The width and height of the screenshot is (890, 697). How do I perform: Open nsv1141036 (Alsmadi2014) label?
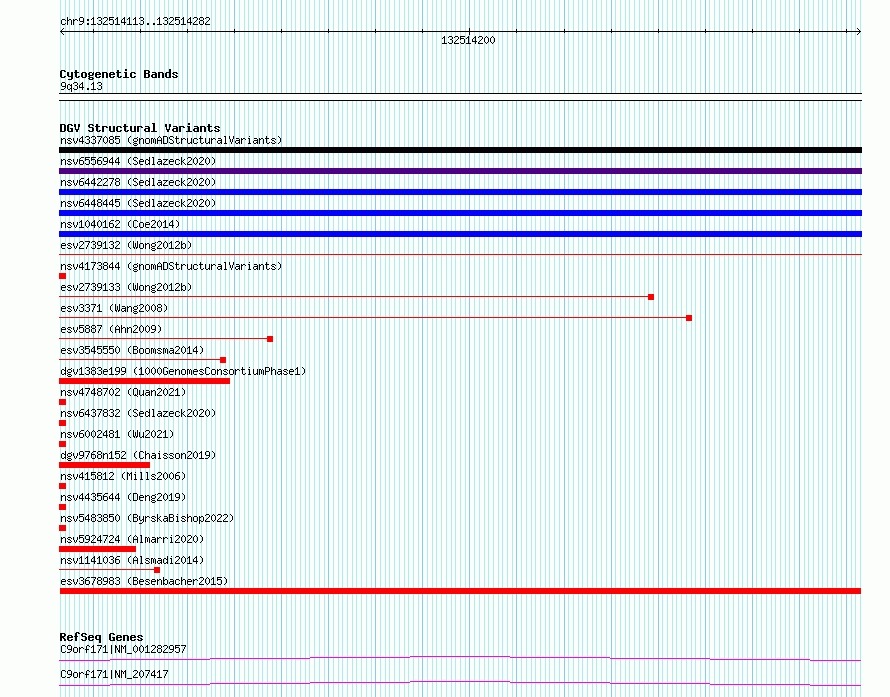click(x=132, y=560)
